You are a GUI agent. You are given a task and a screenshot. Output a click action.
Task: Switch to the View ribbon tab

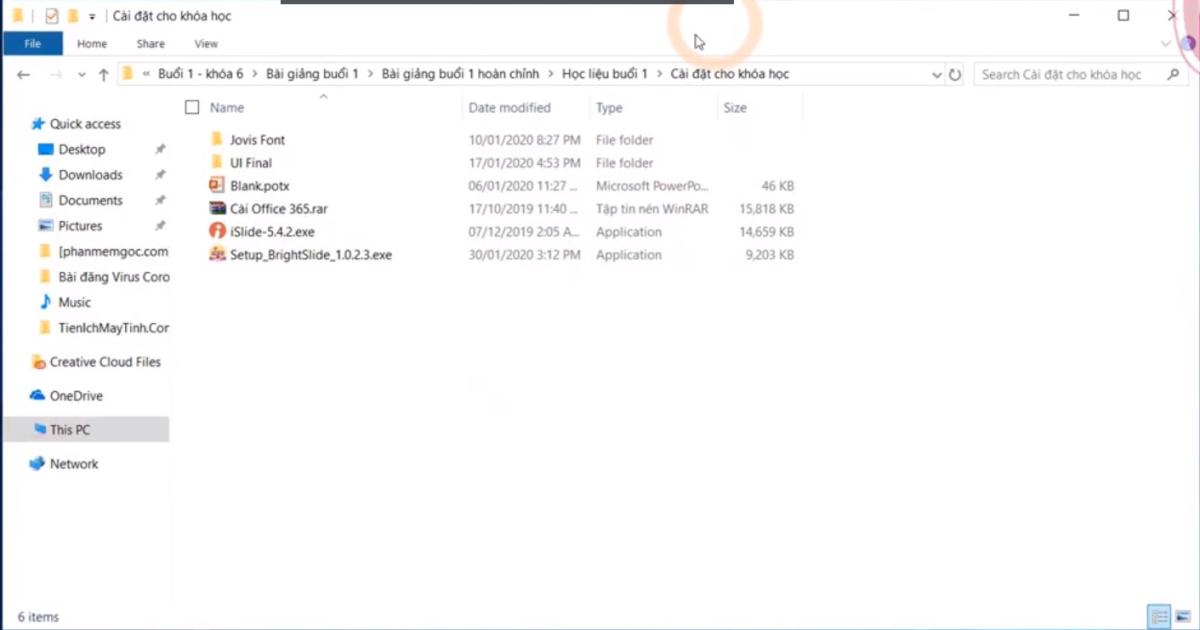206,44
